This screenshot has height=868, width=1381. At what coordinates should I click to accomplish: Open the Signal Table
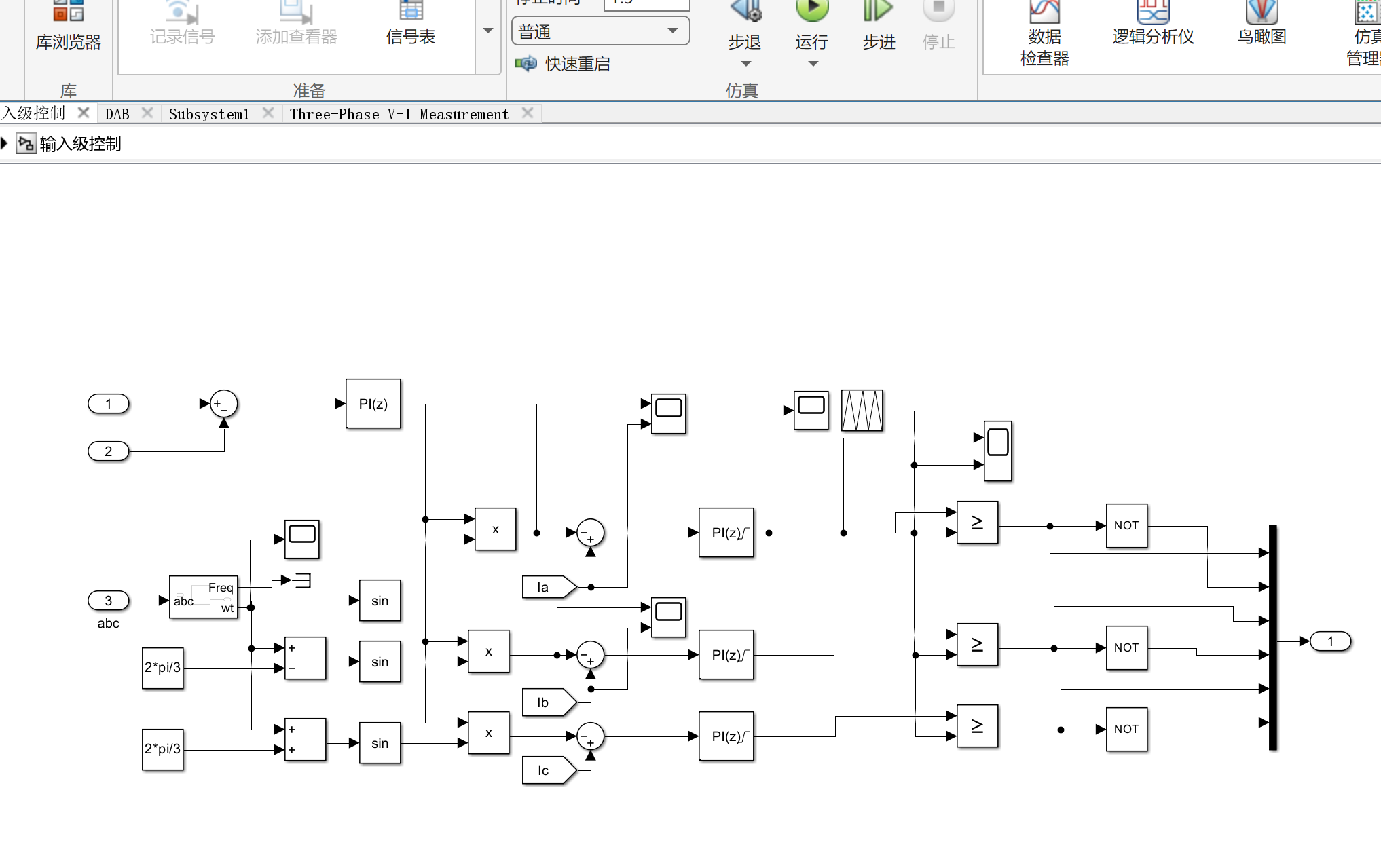click(410, 24)
